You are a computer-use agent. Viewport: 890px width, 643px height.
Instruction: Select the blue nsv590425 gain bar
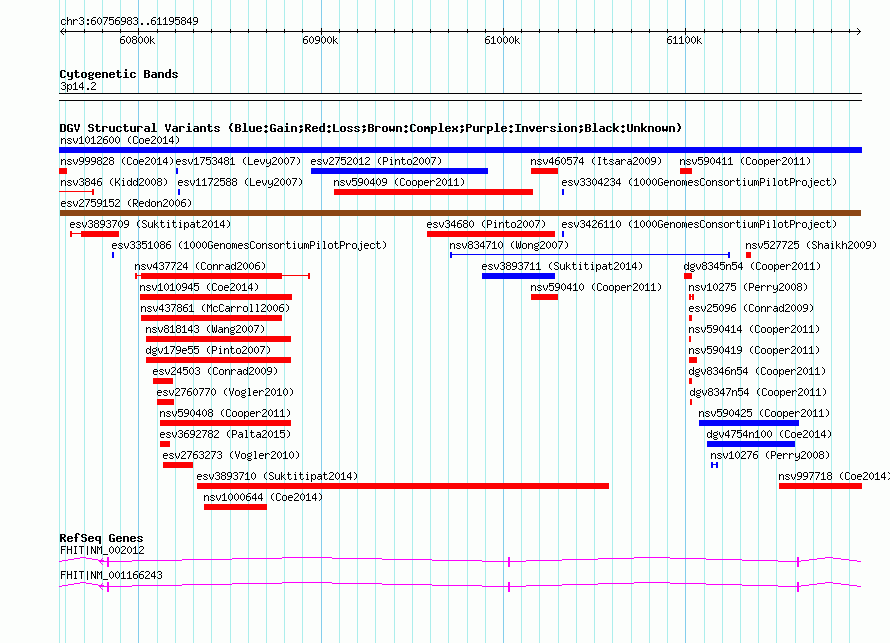749,423
